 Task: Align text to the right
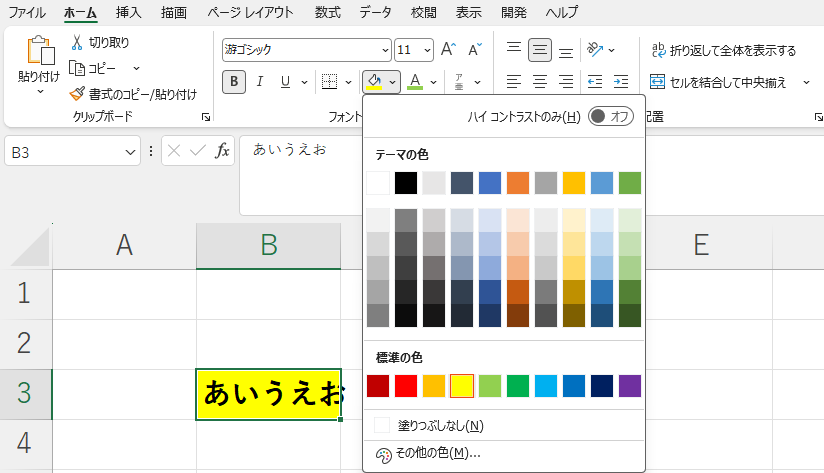pyautogui.click(x=566, y=82)
